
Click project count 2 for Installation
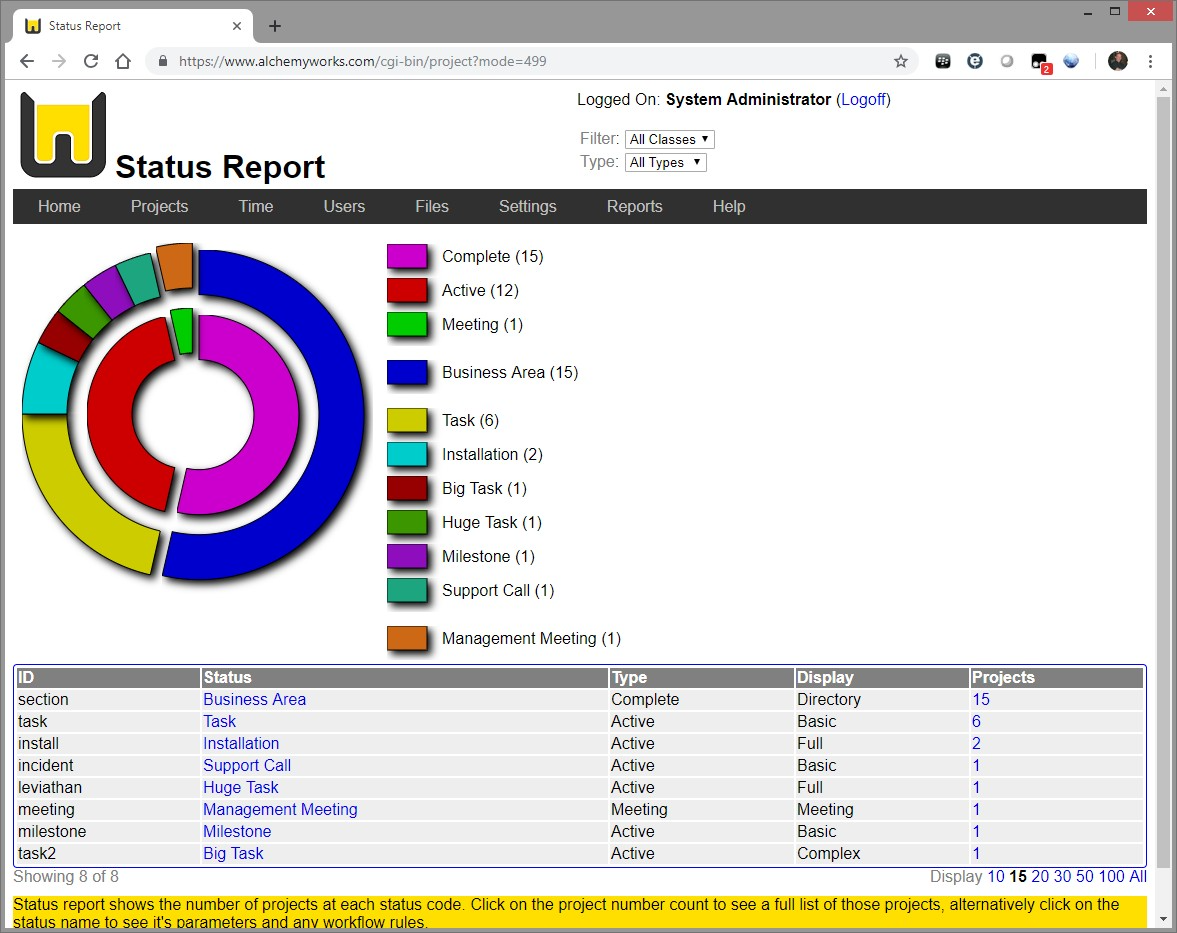(x=976, y=744)
